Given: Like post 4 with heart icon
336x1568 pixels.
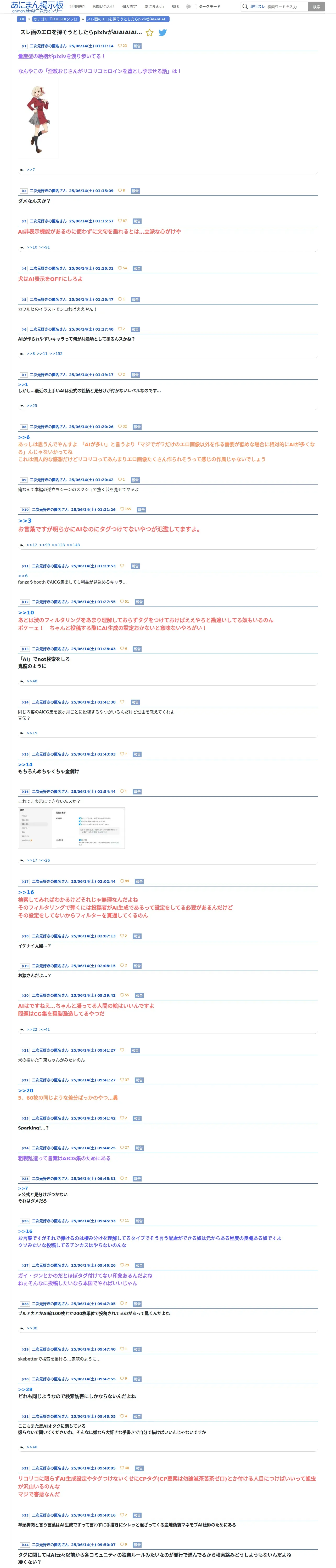Looking at the screenshot, I should point(120,268).
